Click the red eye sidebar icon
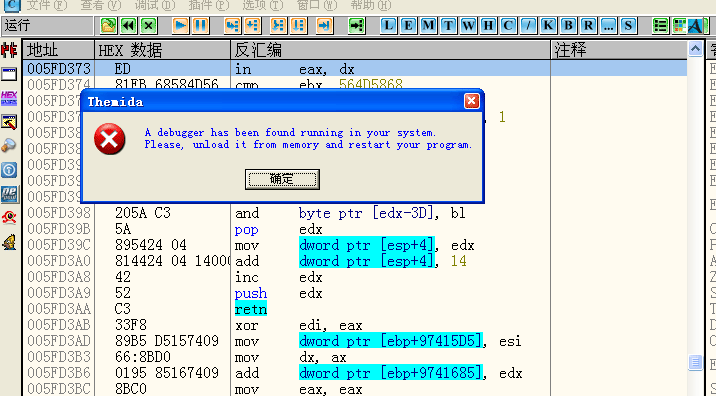 pyautogui.click(x=9, y=218)
